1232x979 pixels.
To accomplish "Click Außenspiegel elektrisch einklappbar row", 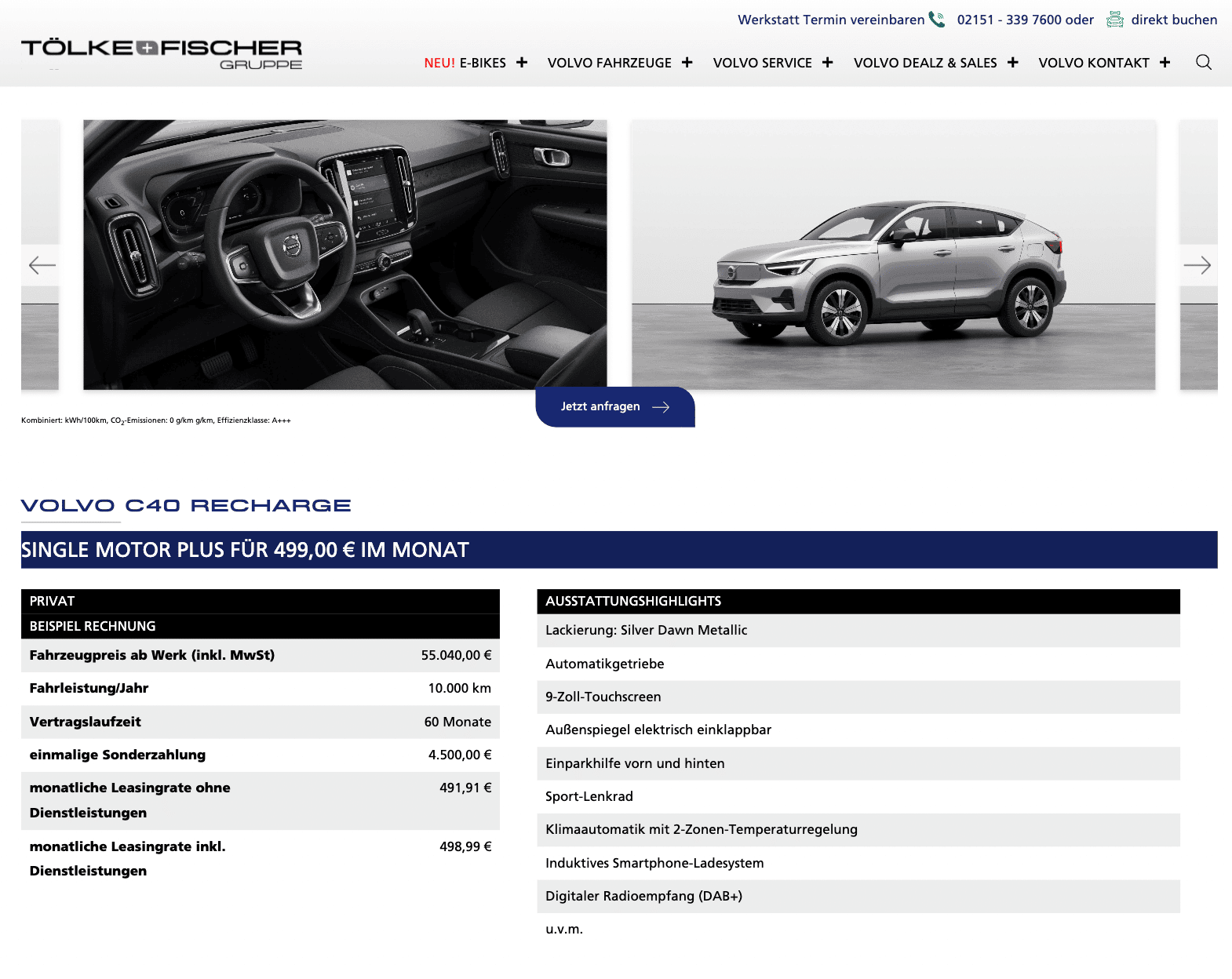I will [x=858, y=730].
